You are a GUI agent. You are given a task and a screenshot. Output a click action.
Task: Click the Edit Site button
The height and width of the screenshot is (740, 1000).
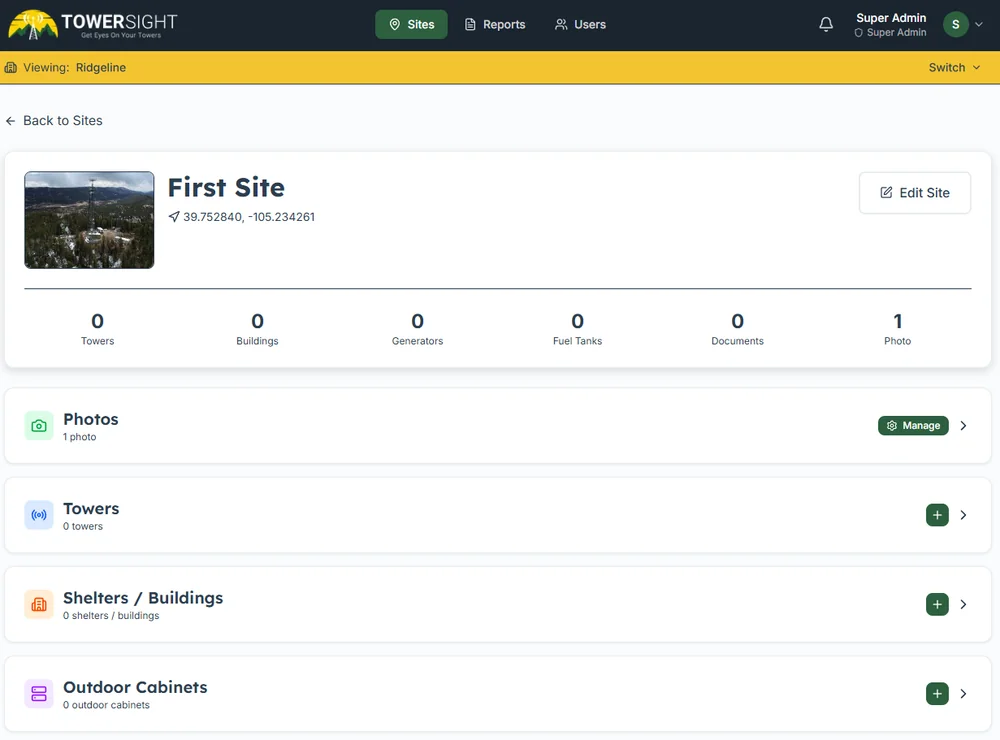coord(915,193)
